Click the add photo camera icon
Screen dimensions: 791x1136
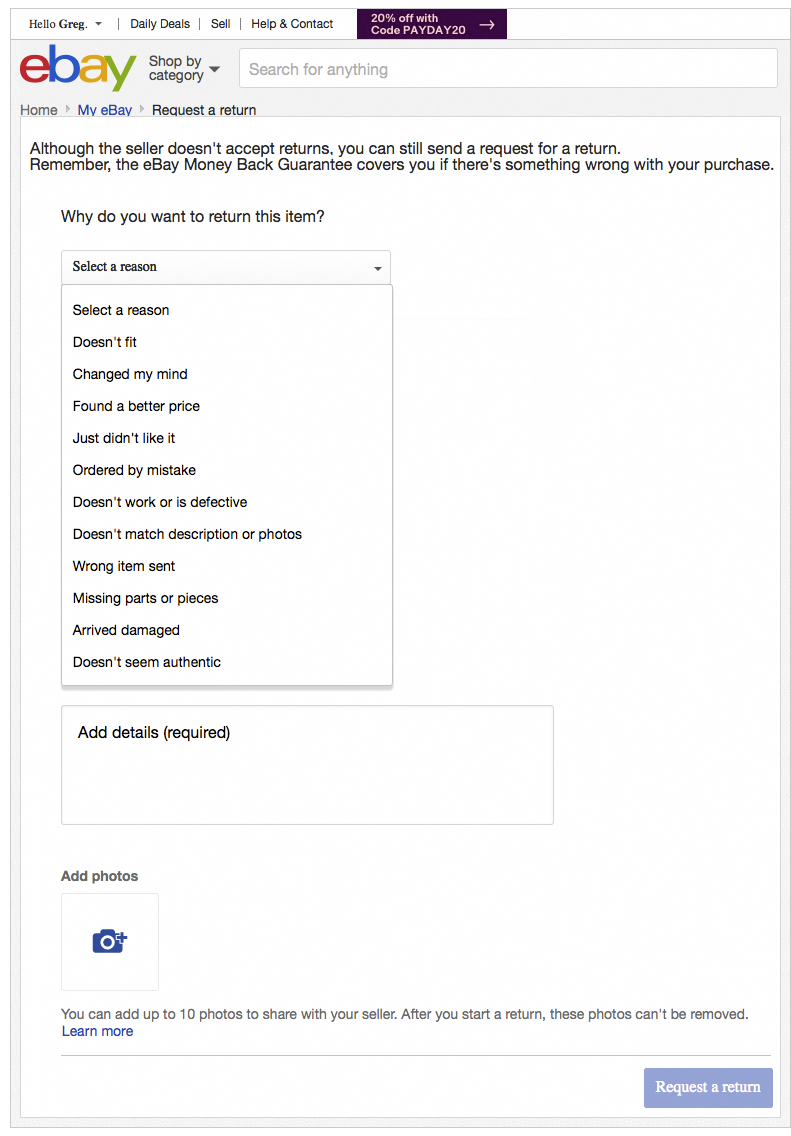tap(110, 942)
